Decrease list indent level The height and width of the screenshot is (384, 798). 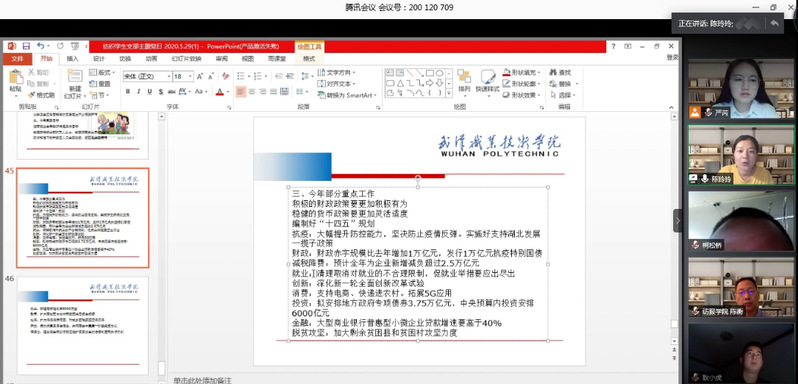tap(278, 76)
